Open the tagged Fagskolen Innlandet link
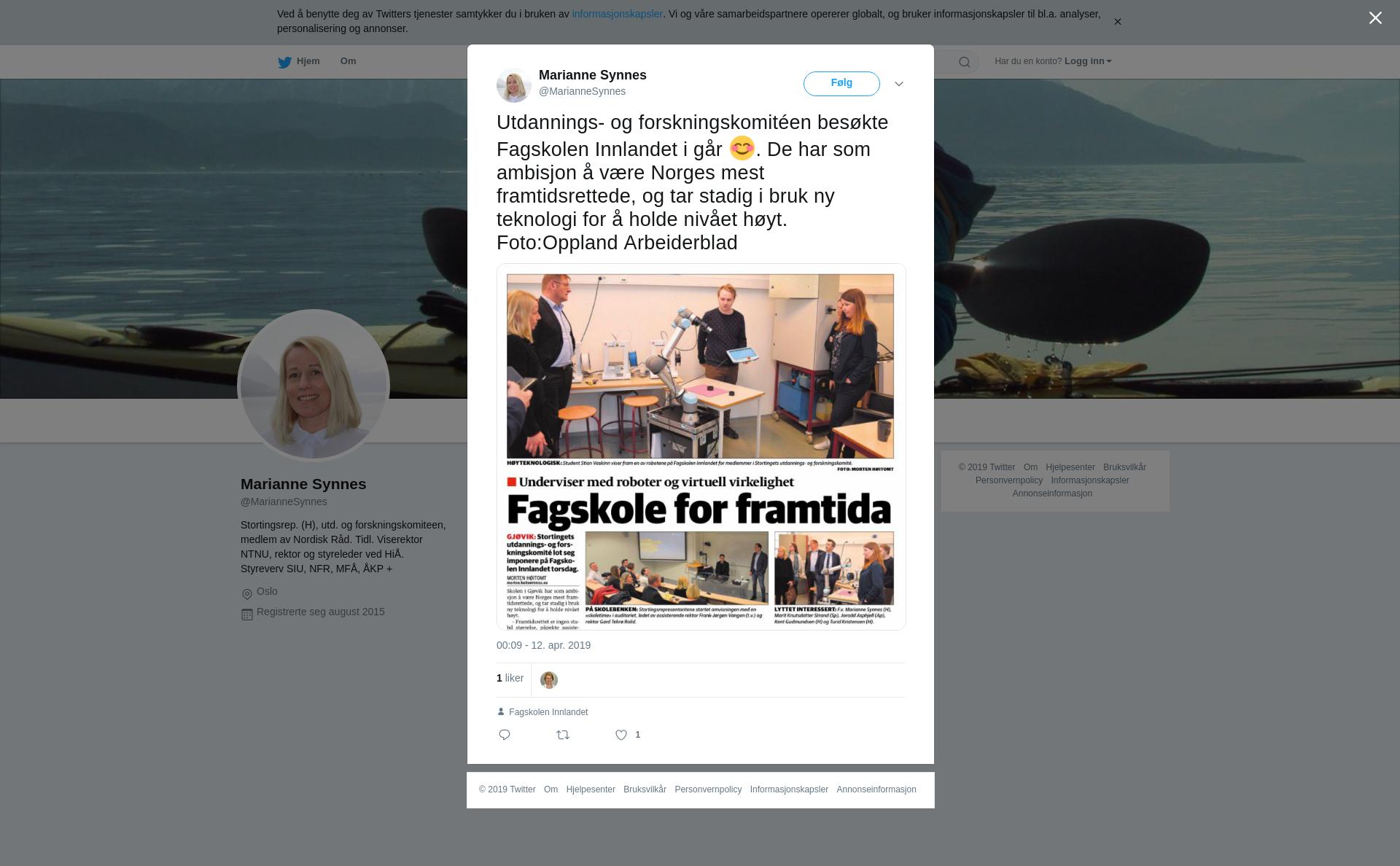This screenshot has height=866, width=1400. (x=548, y=712)
